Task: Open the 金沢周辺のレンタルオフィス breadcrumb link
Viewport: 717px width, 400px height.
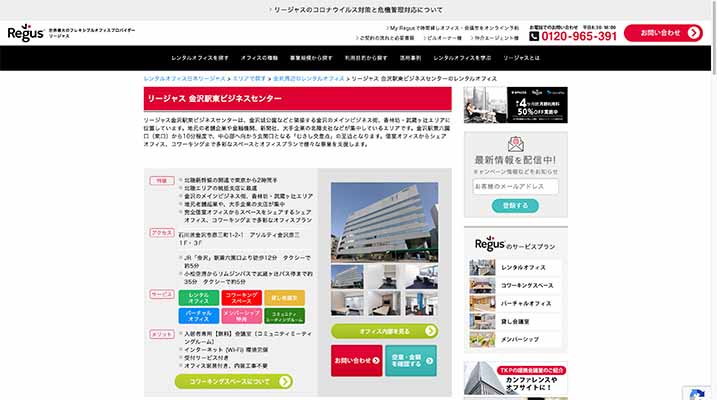Action: (309, 79)
